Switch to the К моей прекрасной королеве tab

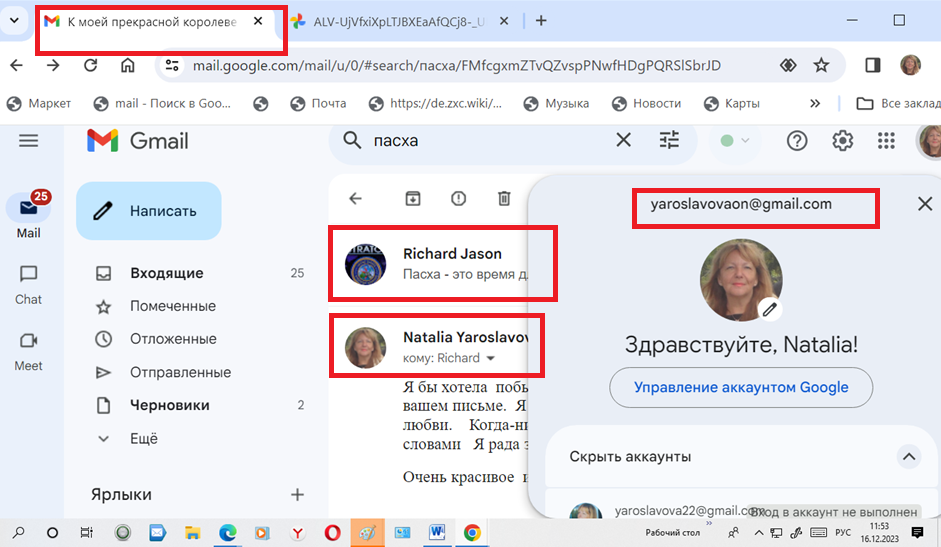[x=150, y=22]
